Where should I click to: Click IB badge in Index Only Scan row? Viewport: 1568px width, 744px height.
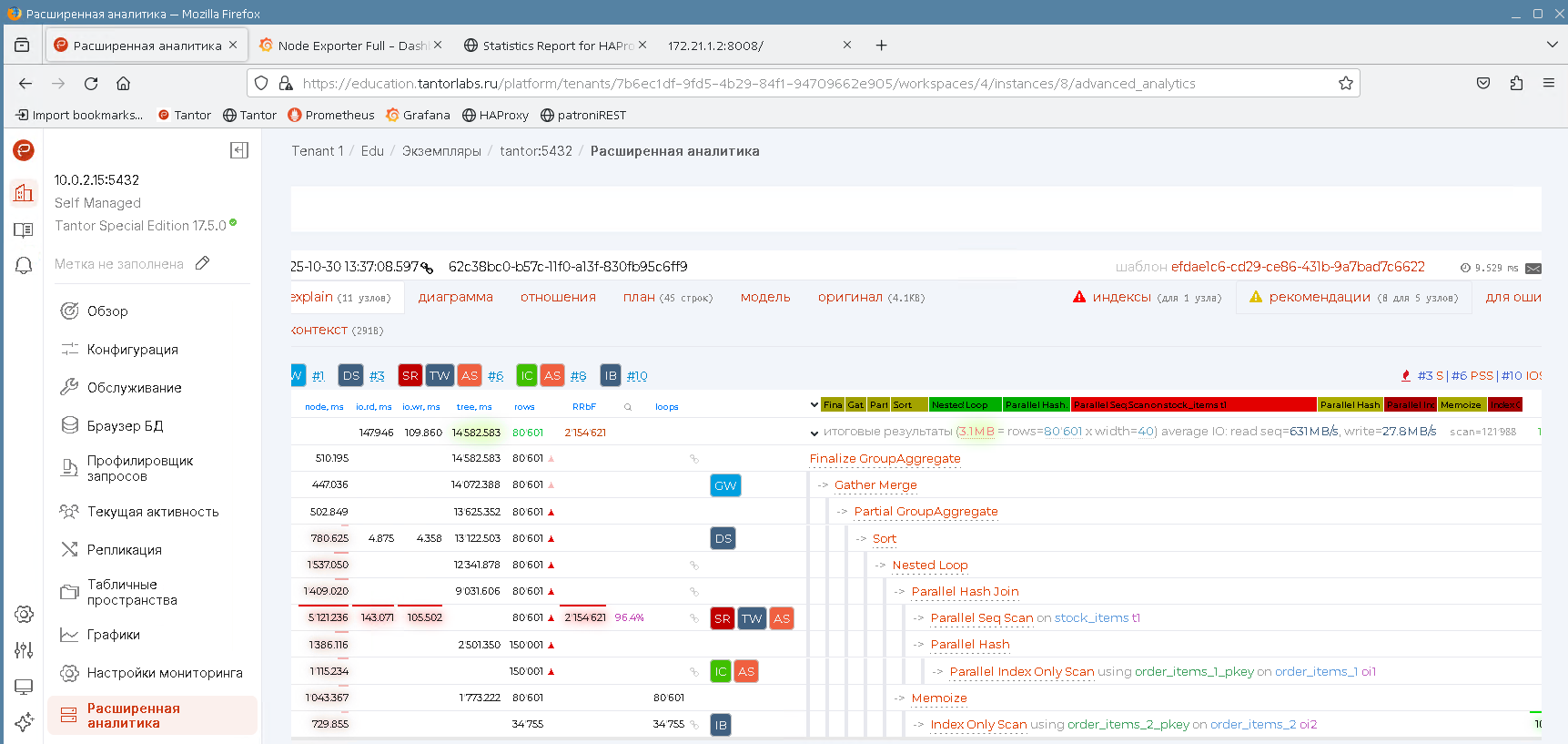(x=721, y=725)
